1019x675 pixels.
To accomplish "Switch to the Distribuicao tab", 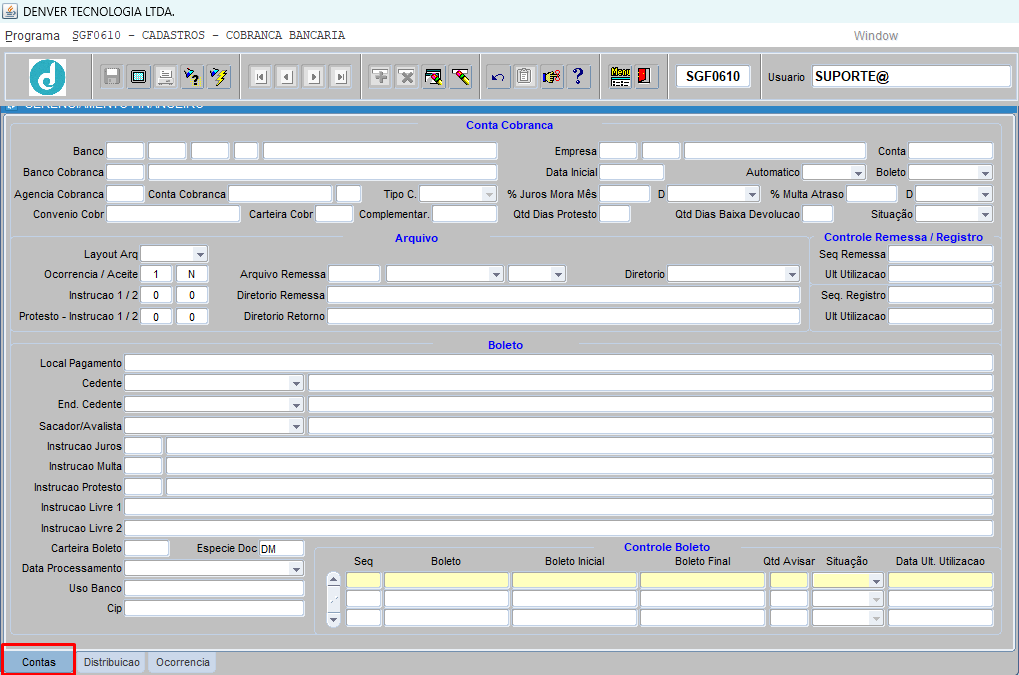I will (x=112, y=663).
